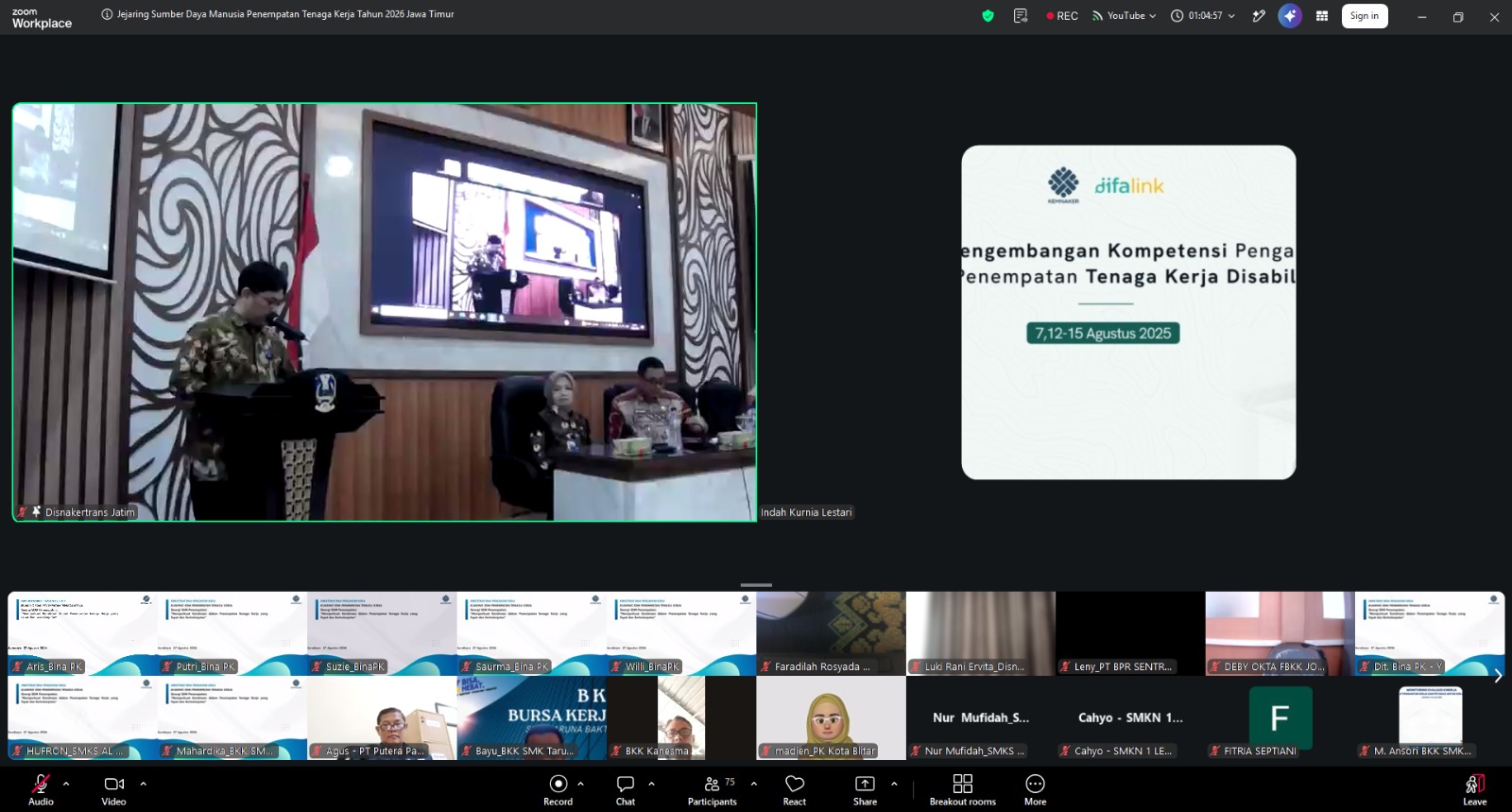Show next page of participant thumbnails

pyautogui.click(x=1498, y=676)
